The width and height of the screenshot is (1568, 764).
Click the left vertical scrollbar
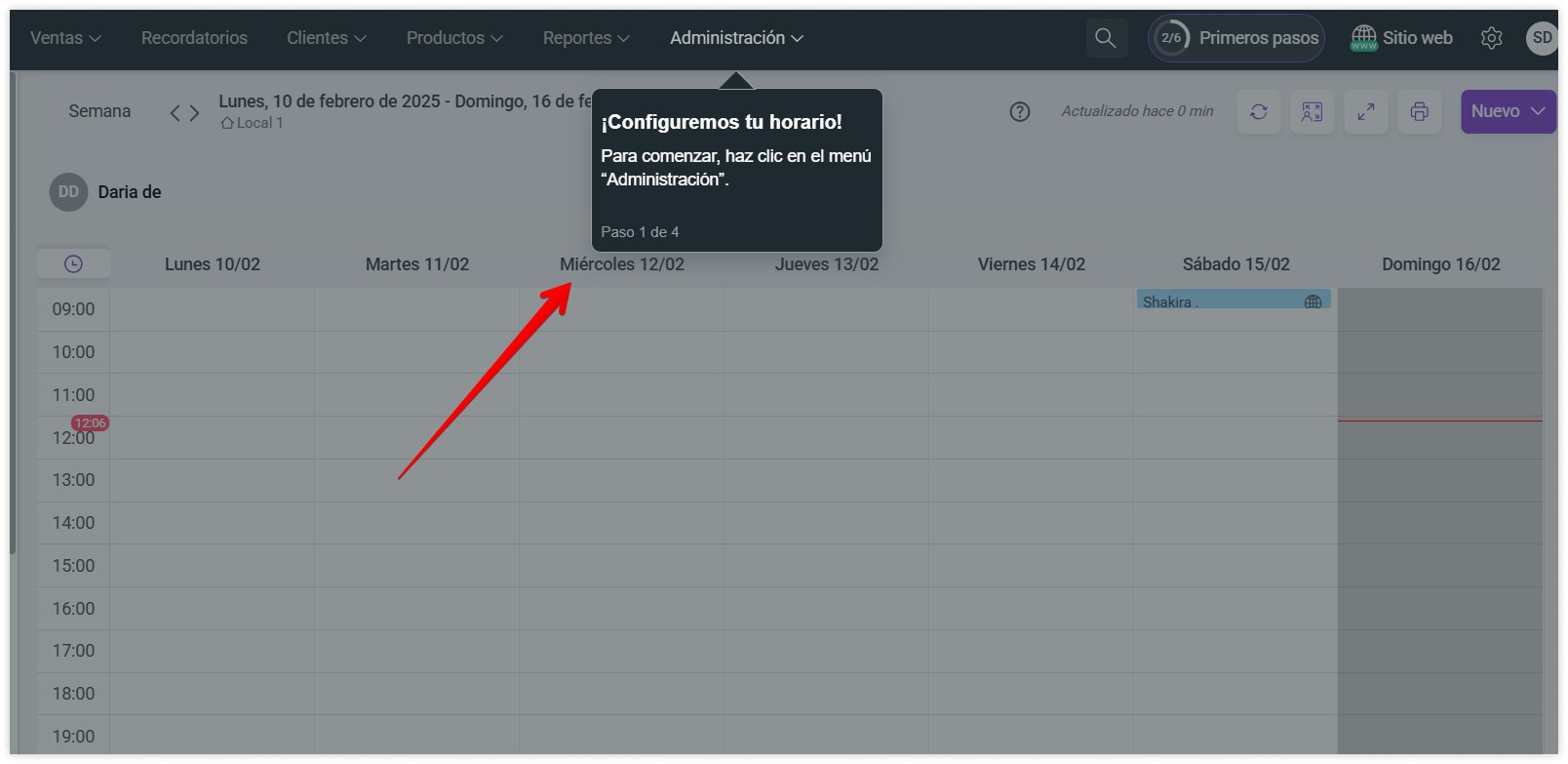13,312
